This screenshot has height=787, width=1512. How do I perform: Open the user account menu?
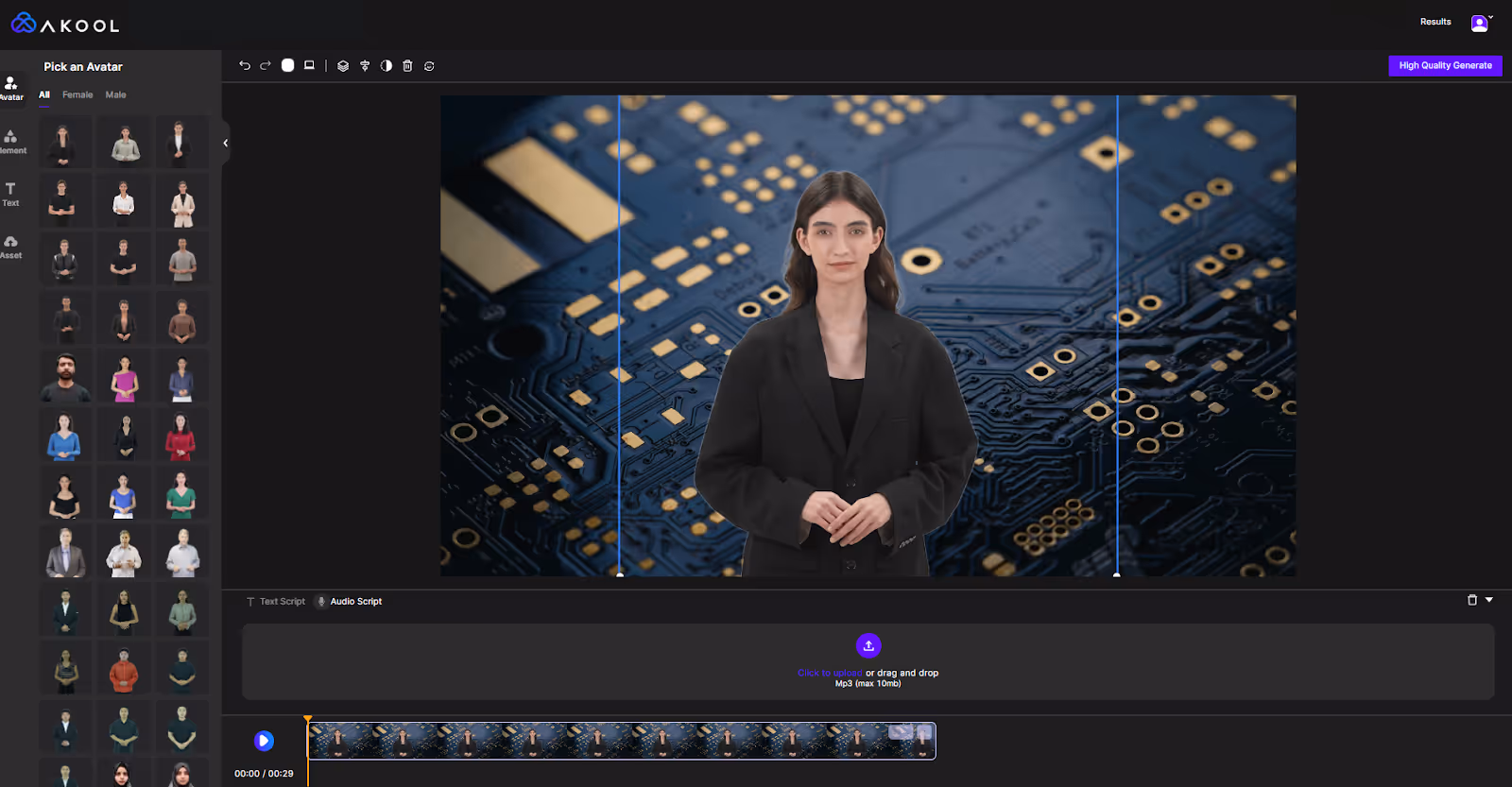pyautogui.click(x=1481, y=23)
